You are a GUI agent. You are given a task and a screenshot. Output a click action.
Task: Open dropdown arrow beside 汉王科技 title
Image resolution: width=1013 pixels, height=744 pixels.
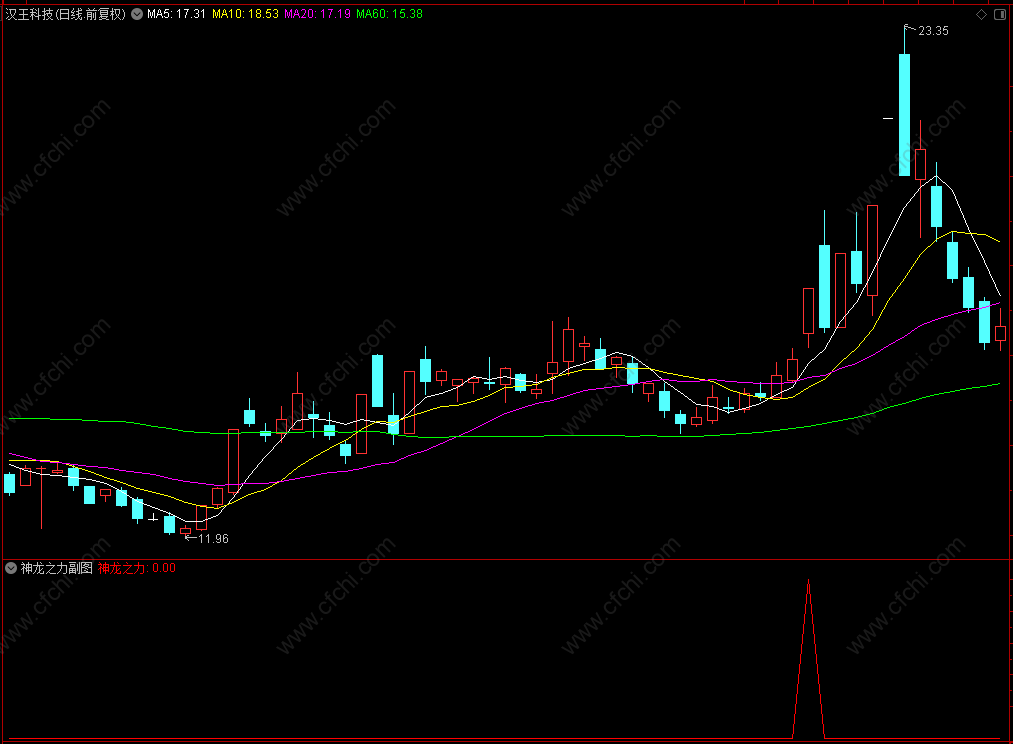tap(137, 14)
